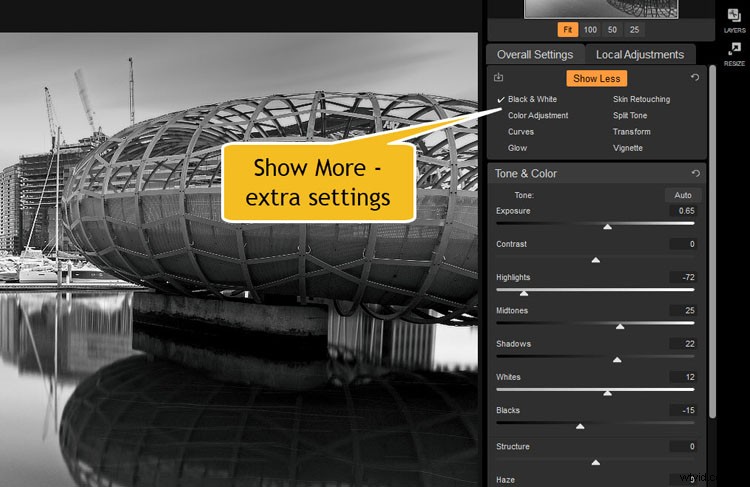This screenshot has height=487, width=750.
Task: Click the black and white photo preview
Action: tap(239, 259)
